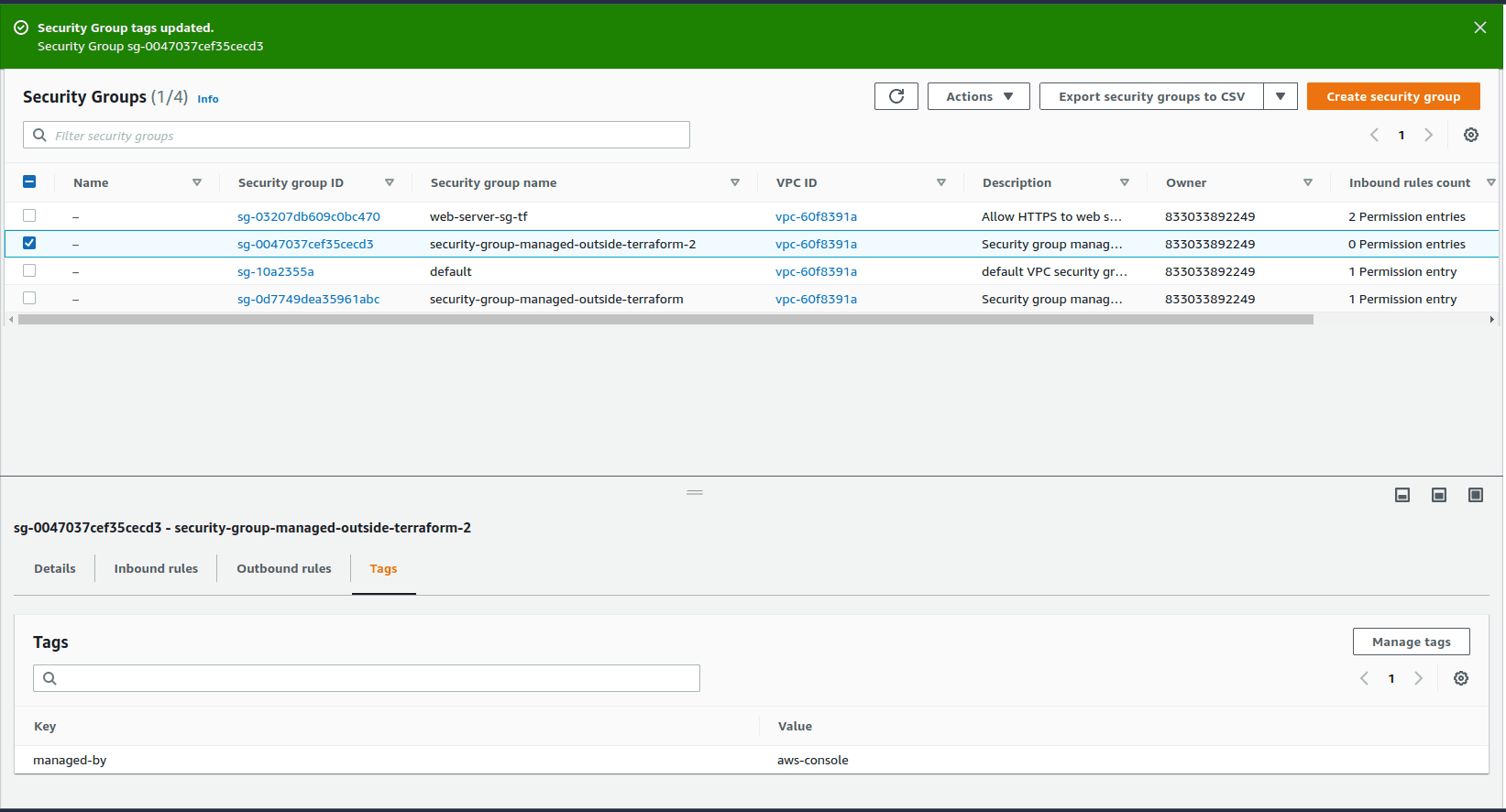Sort by Owner column arrow

(1308, 182)
